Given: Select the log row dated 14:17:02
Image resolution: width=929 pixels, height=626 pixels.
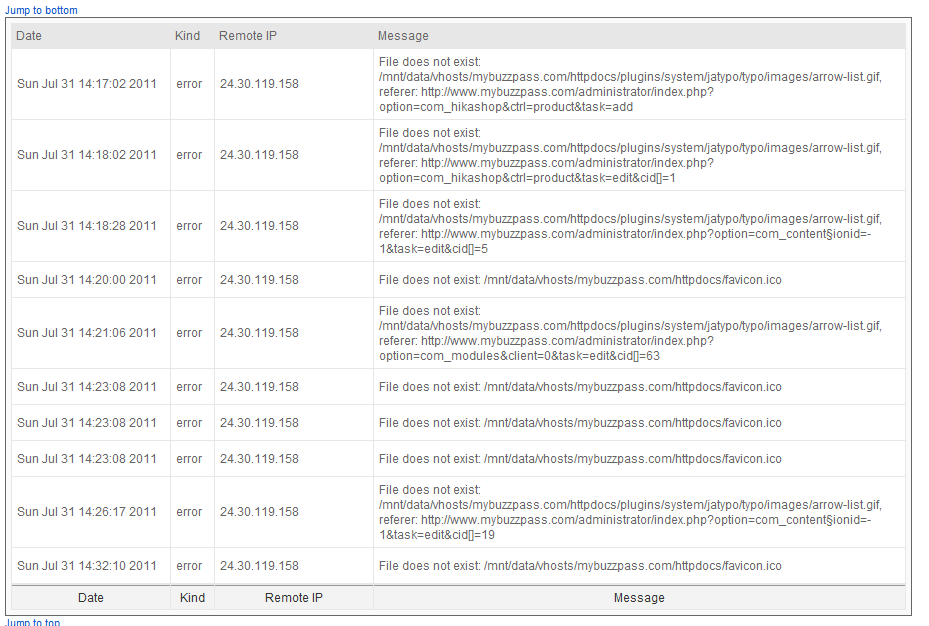Looking at the screenshot, I should pyautogui.click(x=458, y=84).
